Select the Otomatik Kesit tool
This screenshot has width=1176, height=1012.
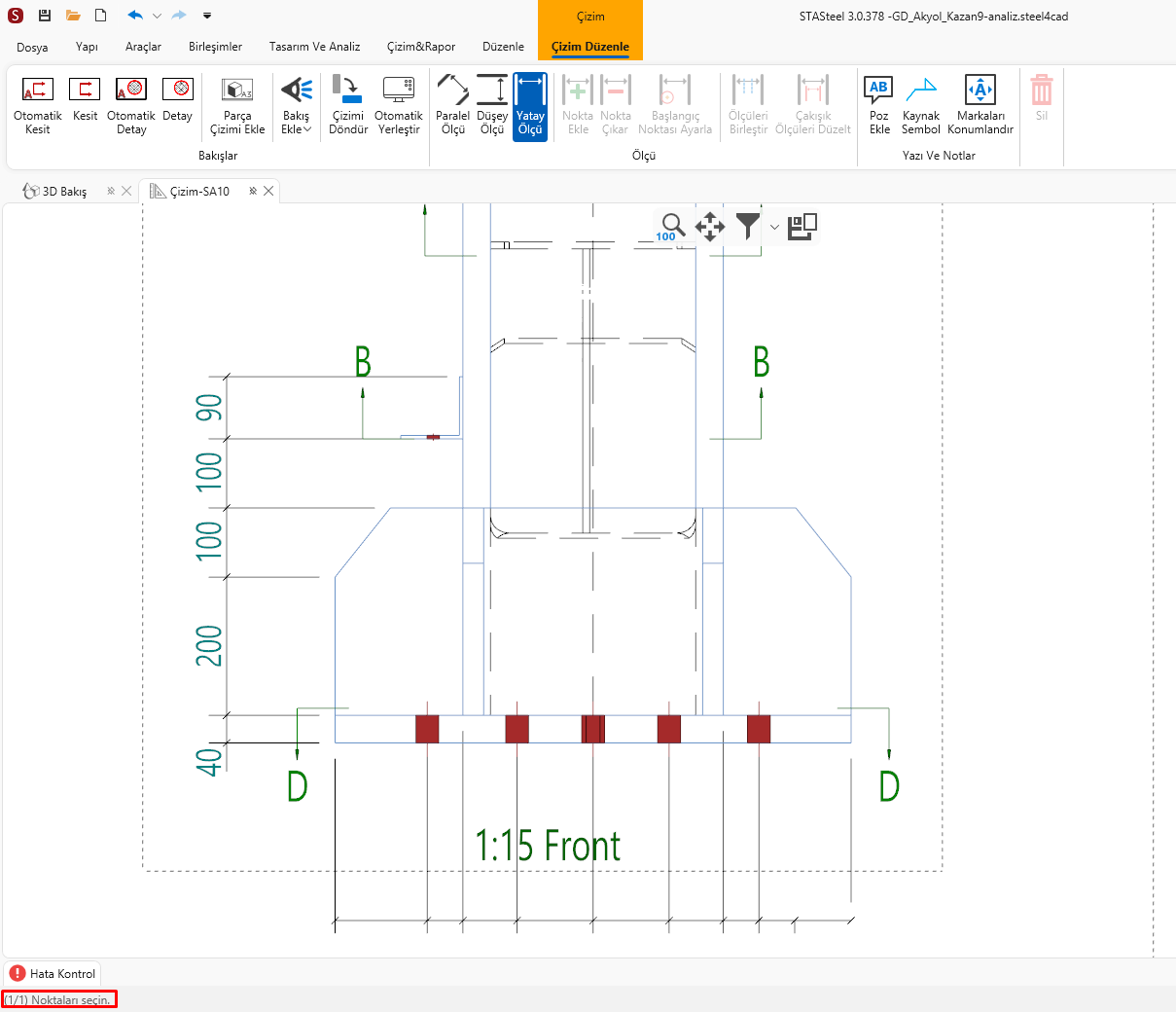pyautogui.click(x=37, y=105)
